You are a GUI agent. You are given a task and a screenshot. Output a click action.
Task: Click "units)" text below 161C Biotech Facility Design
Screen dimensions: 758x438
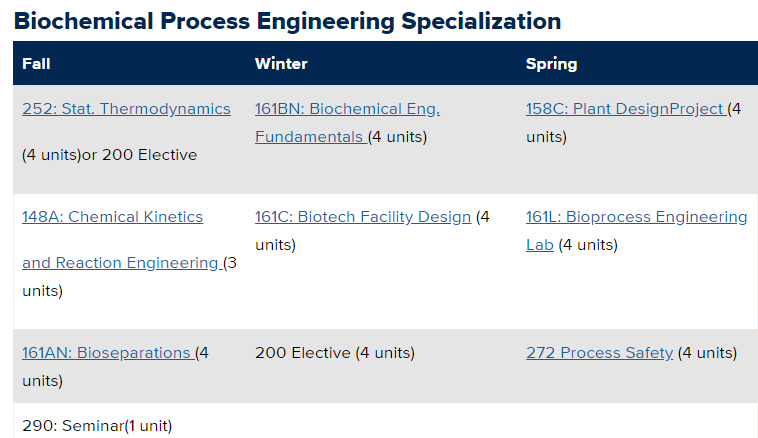275,245
